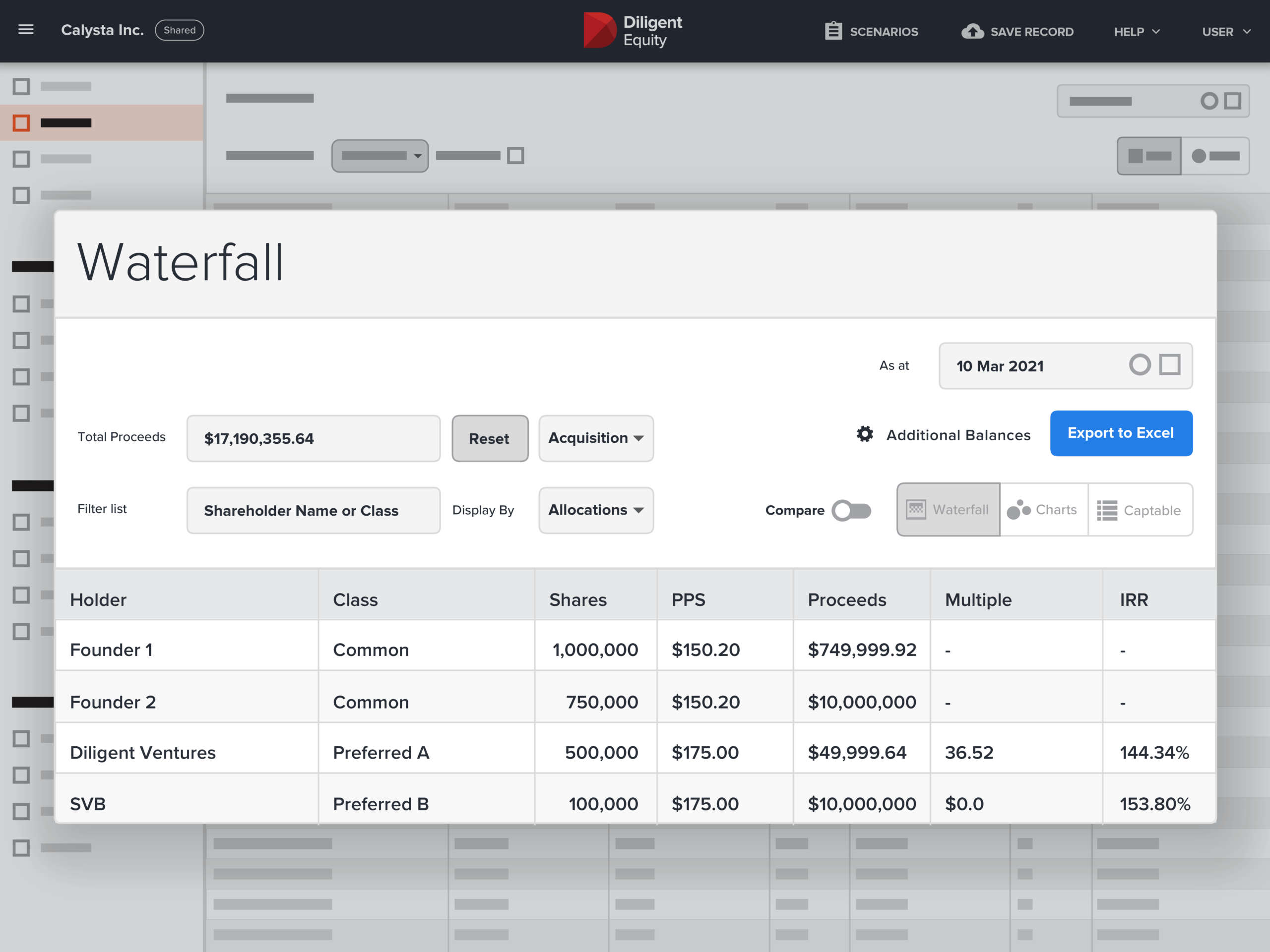Click the Reset button

[490, 438]
